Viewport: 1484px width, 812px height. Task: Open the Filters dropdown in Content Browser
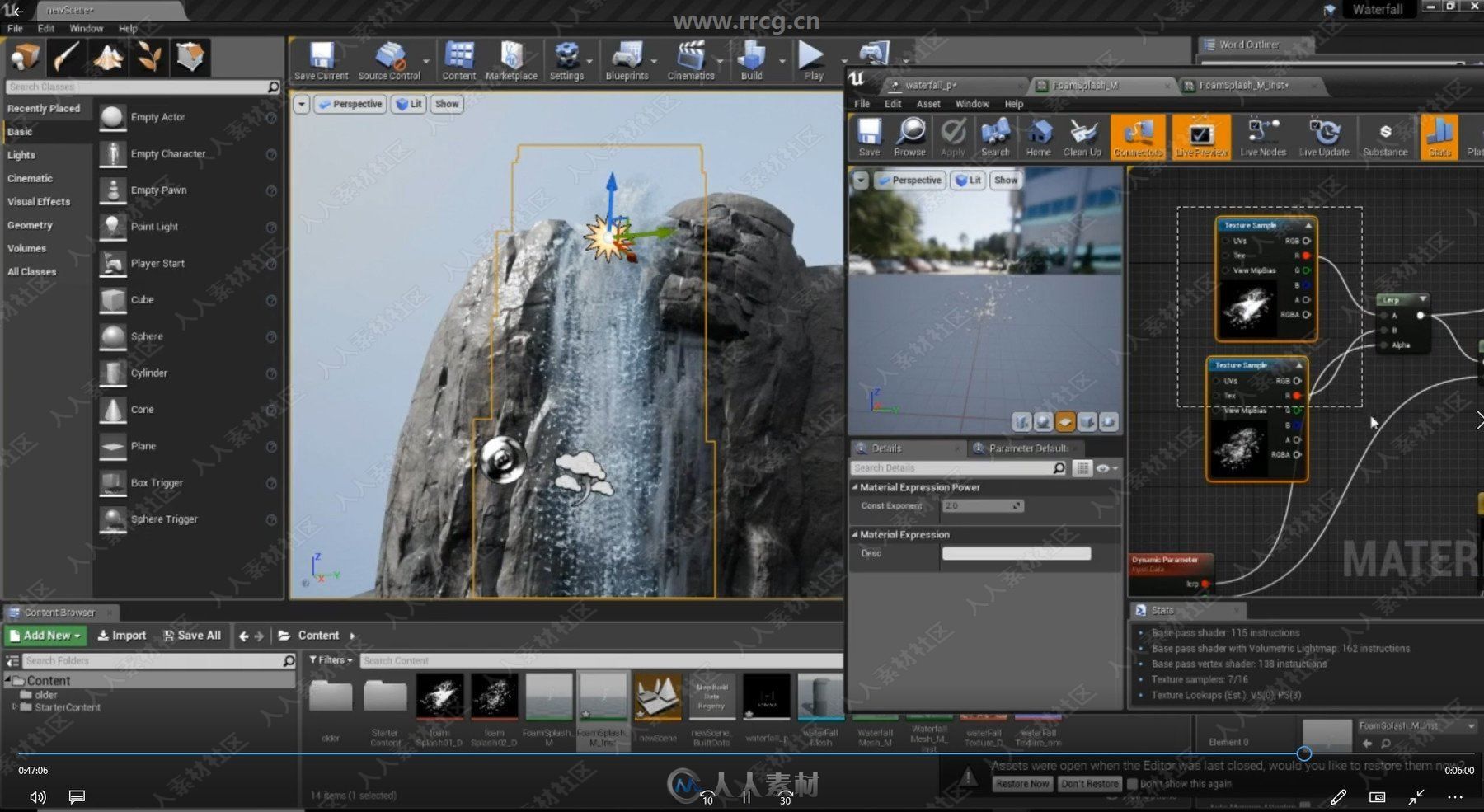click(x=331, y=660)
